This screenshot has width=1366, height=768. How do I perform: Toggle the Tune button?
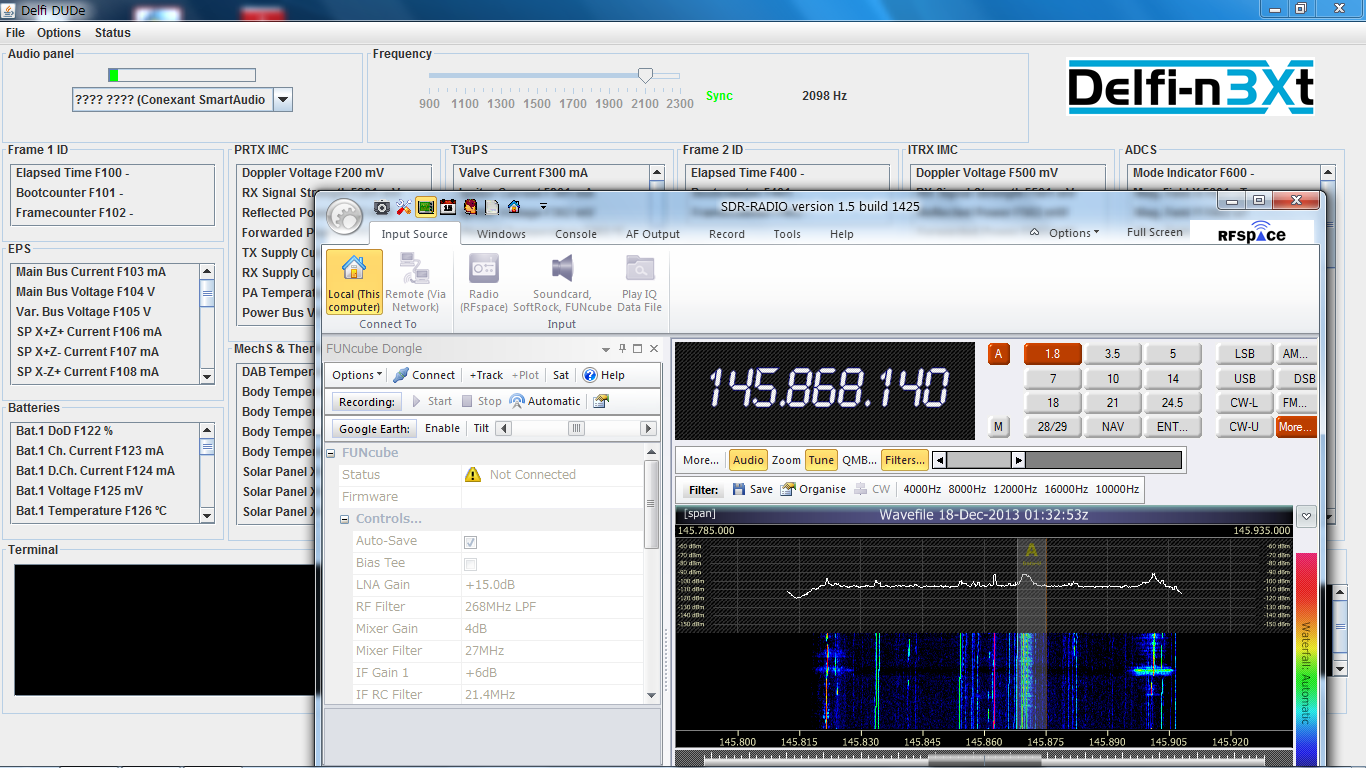[x=821, y=460]
